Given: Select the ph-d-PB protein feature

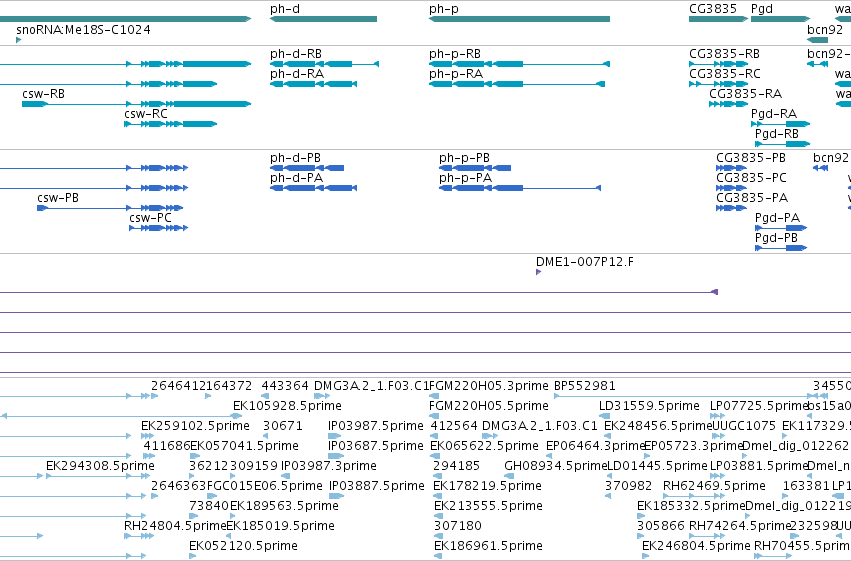Looking at the screenshot, I should (x=307, y=168).
